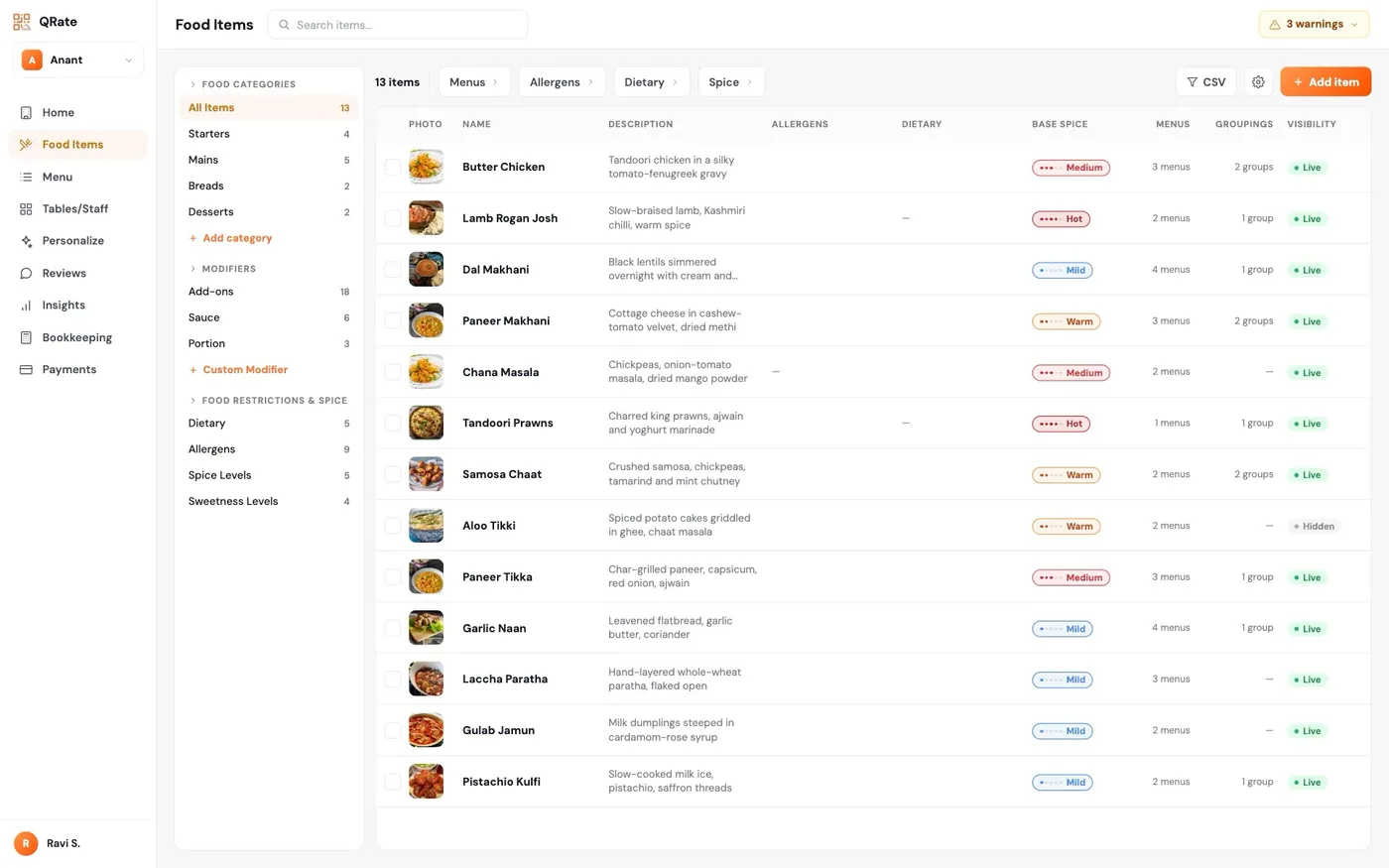Viewport: 1389px width, 868px height.
Task: Click the Samosa Chaat photo thumbnail
Action: click(427, 474)
